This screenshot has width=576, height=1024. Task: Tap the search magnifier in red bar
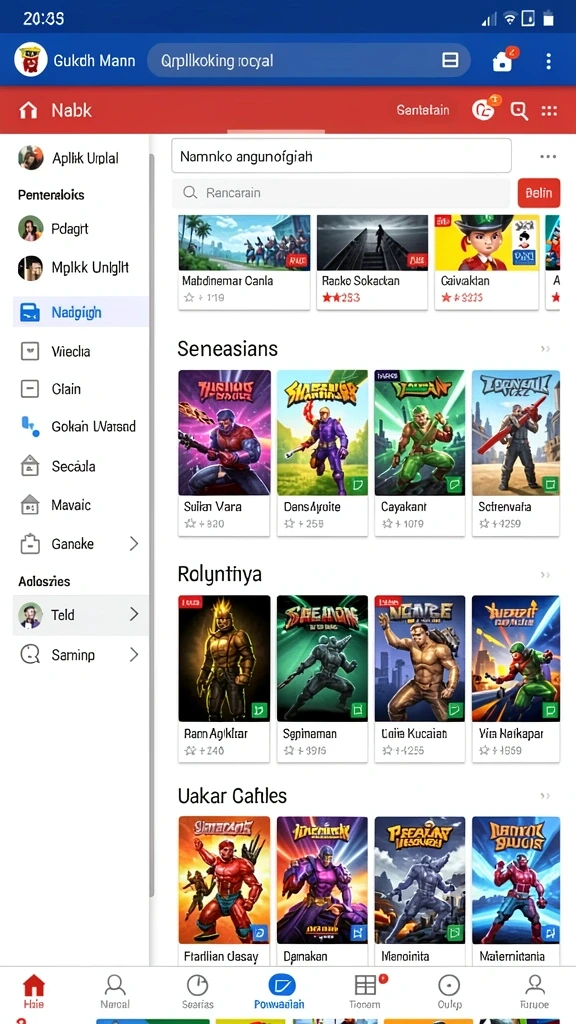519,110
